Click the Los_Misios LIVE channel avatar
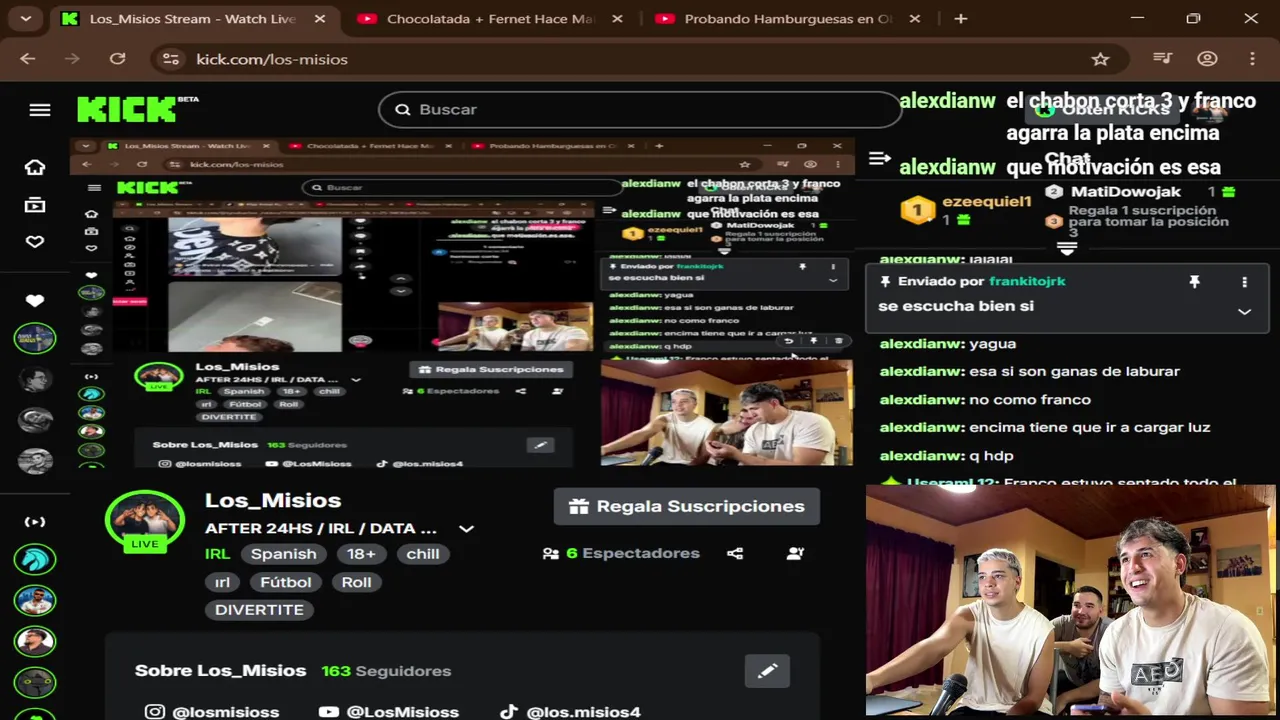1280x720 pixels. [145, 521]
